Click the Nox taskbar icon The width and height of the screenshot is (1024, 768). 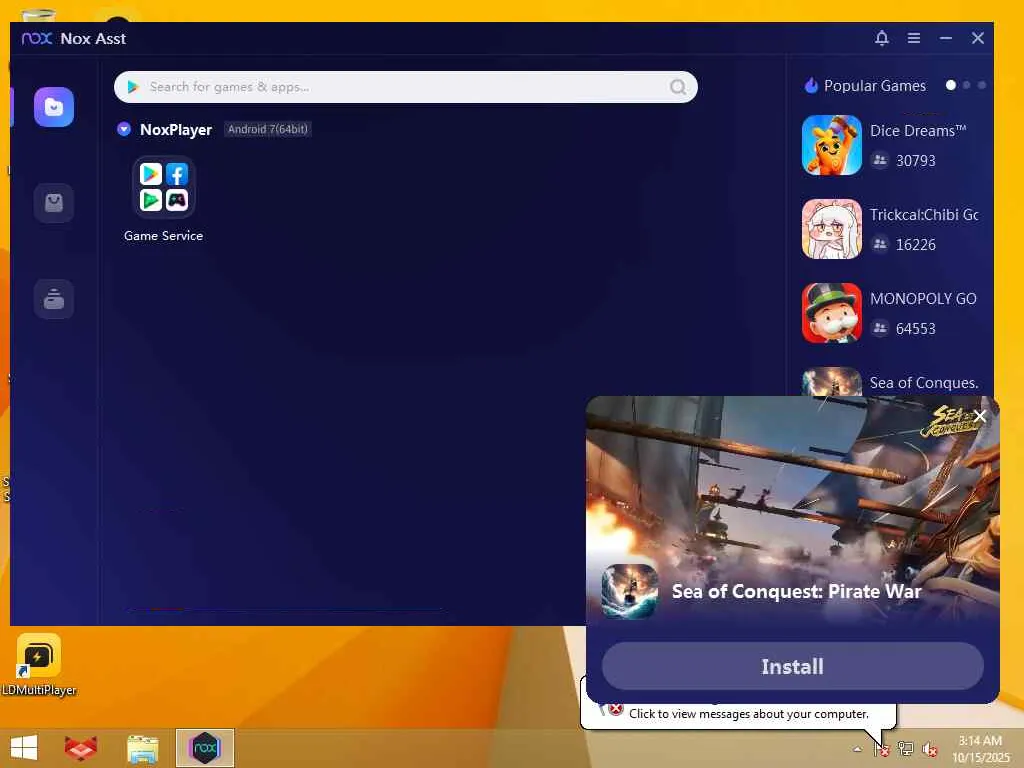204,748
